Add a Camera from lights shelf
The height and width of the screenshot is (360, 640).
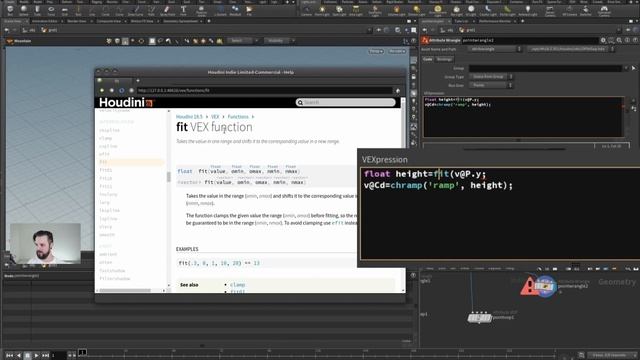point(306,10)
